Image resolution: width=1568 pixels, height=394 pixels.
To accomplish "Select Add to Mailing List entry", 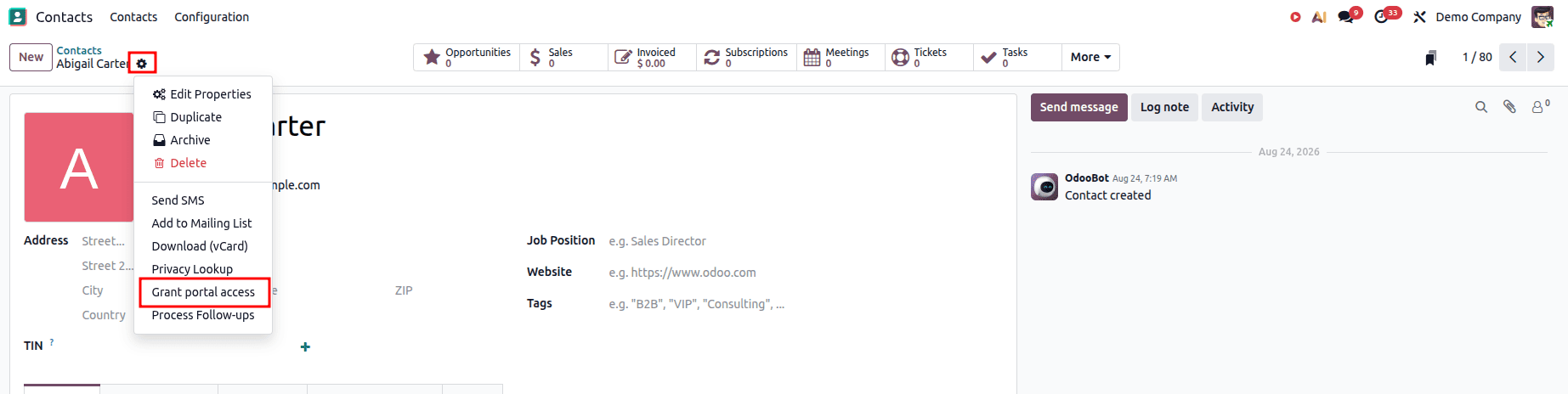I will [203, 223].
